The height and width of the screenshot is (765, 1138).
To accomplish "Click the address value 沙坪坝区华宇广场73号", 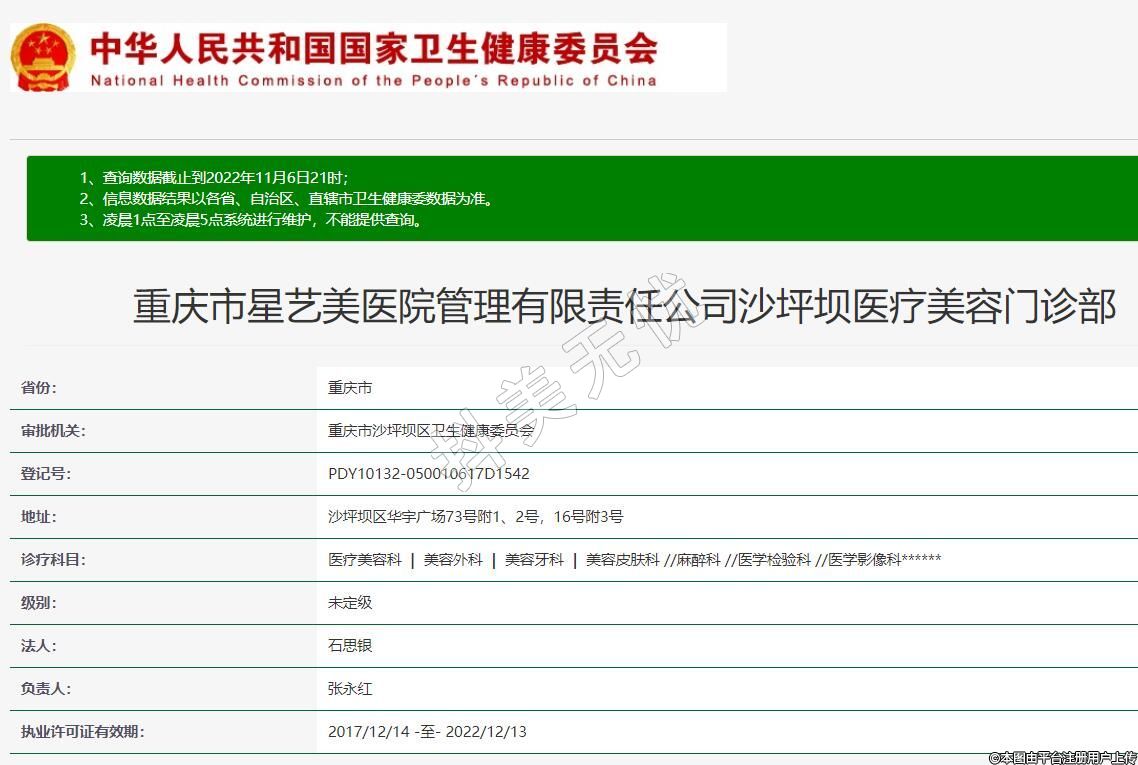I will pyautogui.click(x=475, y=517).
